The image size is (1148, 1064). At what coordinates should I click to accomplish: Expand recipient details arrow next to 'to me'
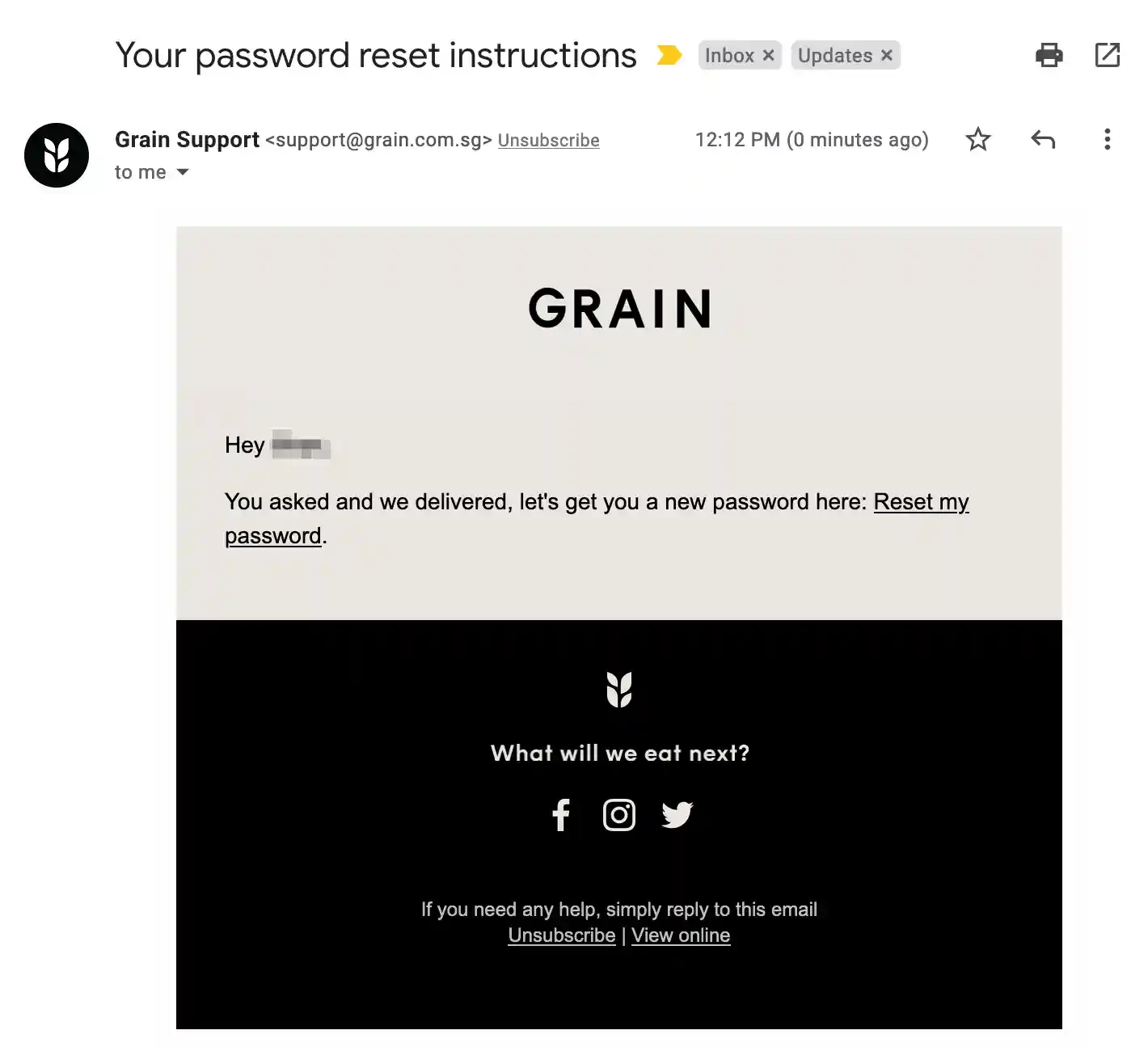pos(183,172)
